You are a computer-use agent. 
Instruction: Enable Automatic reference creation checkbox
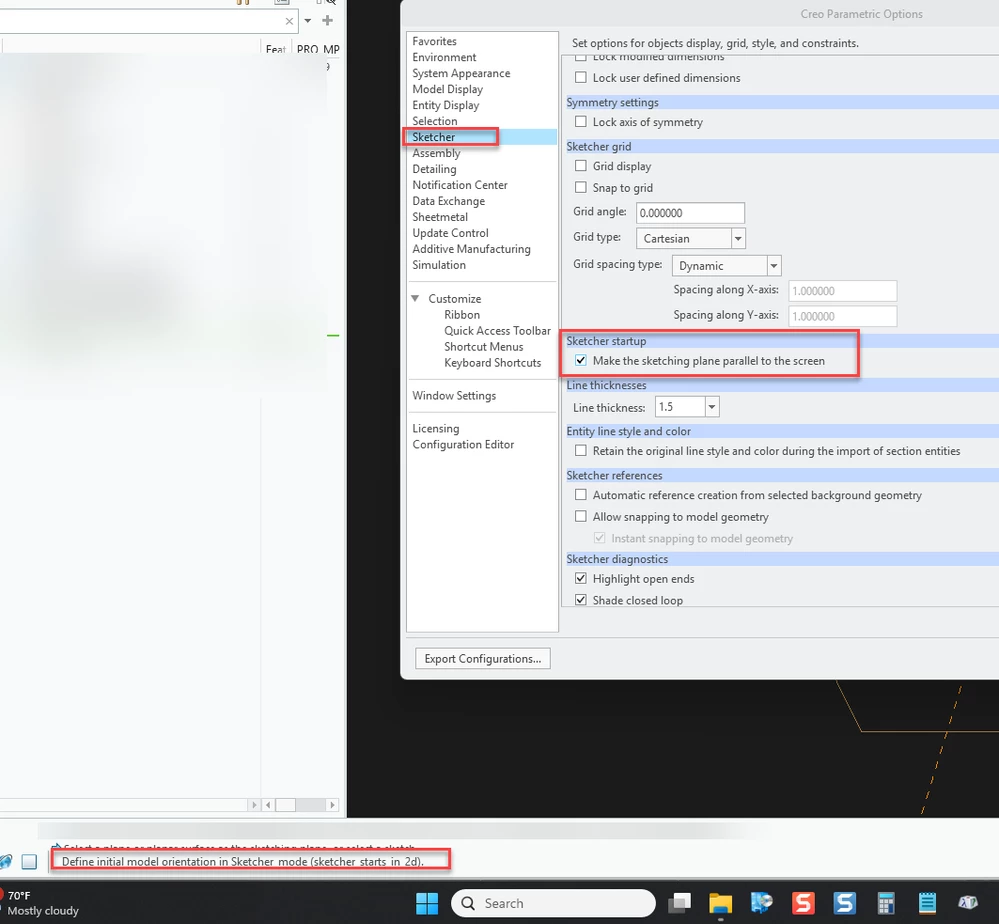(x=580, y=494)
